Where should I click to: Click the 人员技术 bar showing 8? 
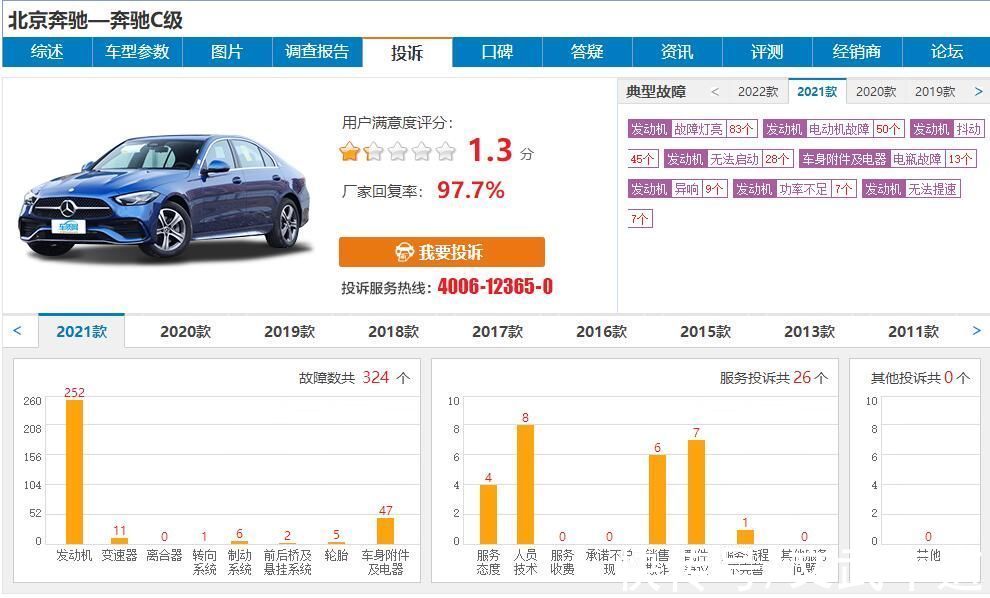(525, 484)
